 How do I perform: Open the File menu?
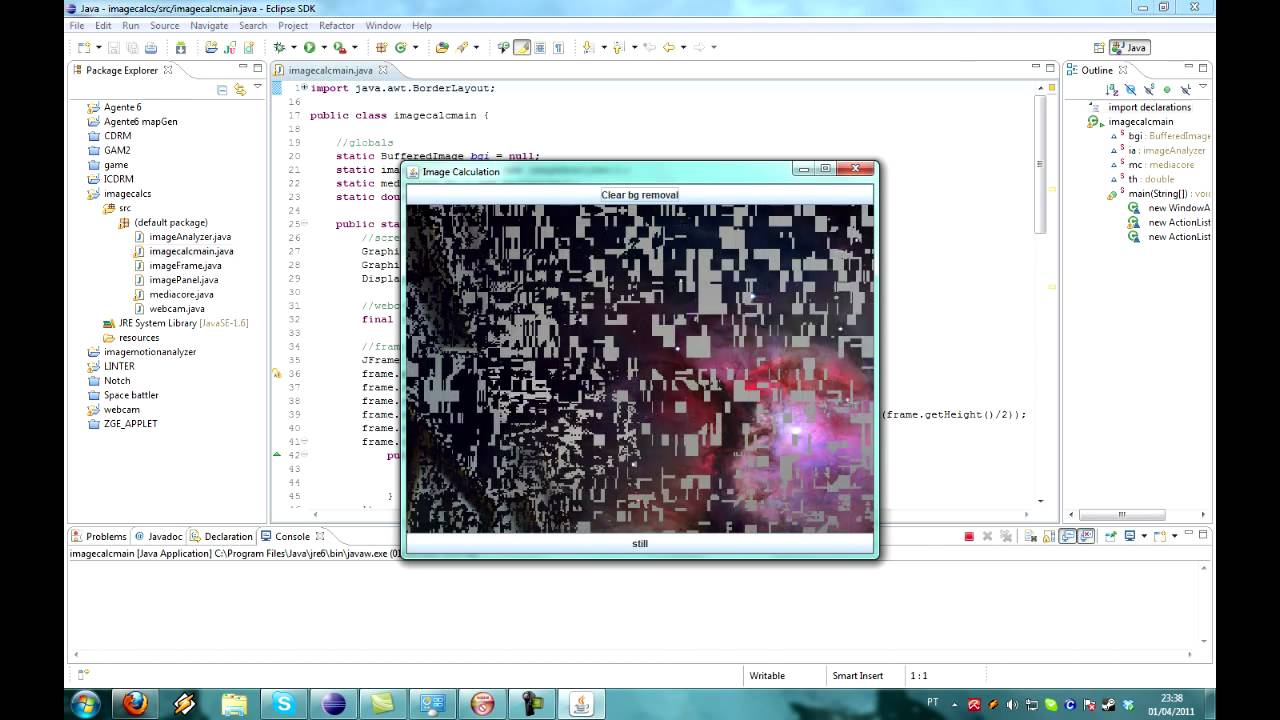pos(77,25)
